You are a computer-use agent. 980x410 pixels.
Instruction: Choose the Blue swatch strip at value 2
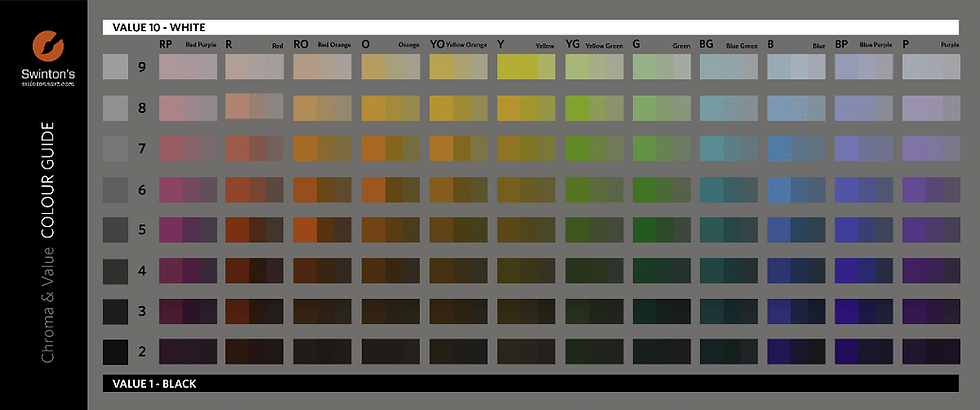(x=796, y=351)
